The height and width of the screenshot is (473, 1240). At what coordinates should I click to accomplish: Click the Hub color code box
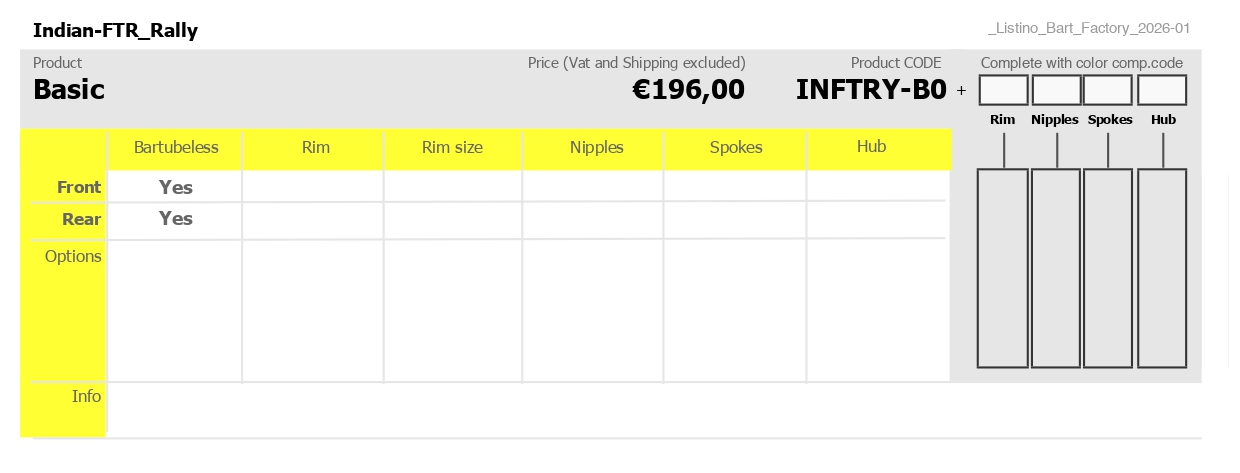1162,90
